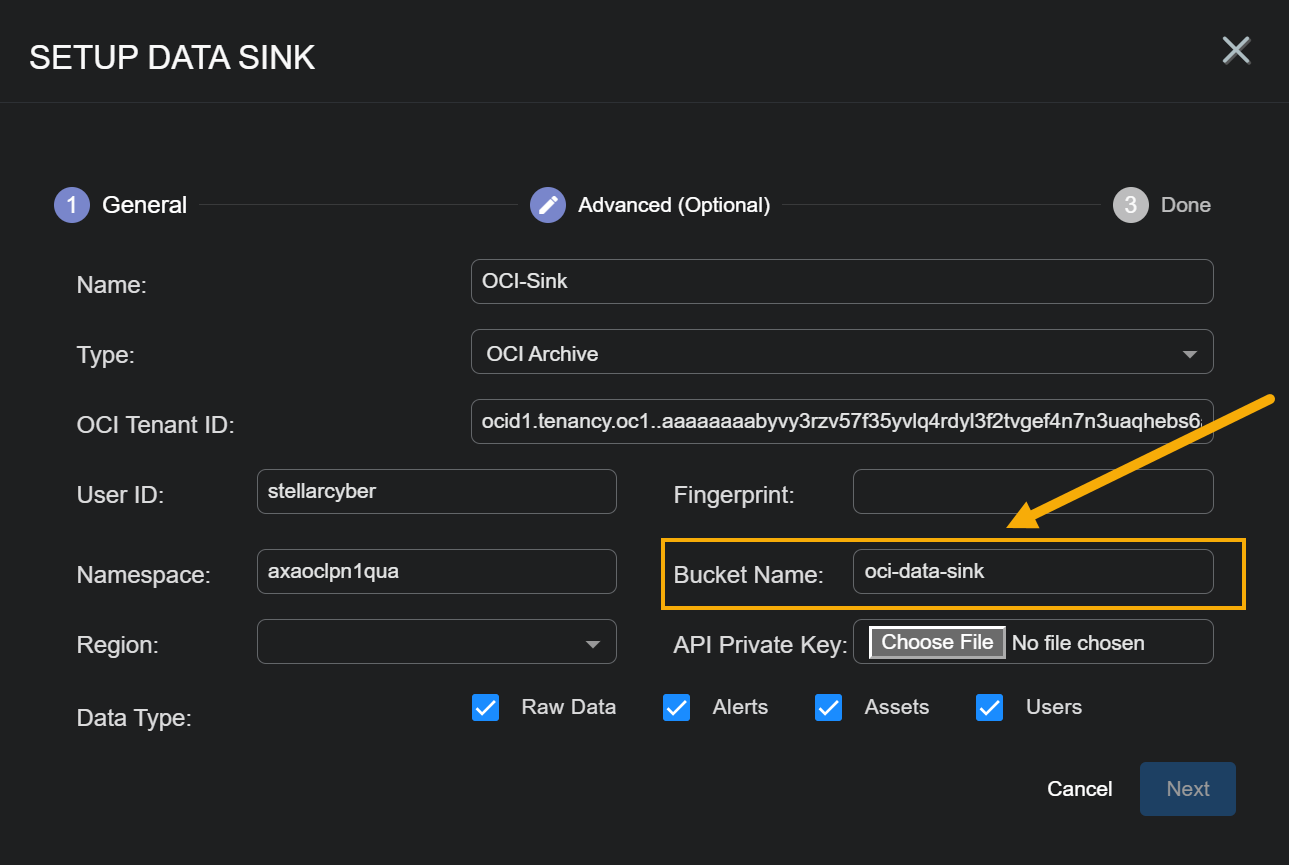Click into the empty Fingerprint field
1289x865 pixels.
coord(1032,492)
